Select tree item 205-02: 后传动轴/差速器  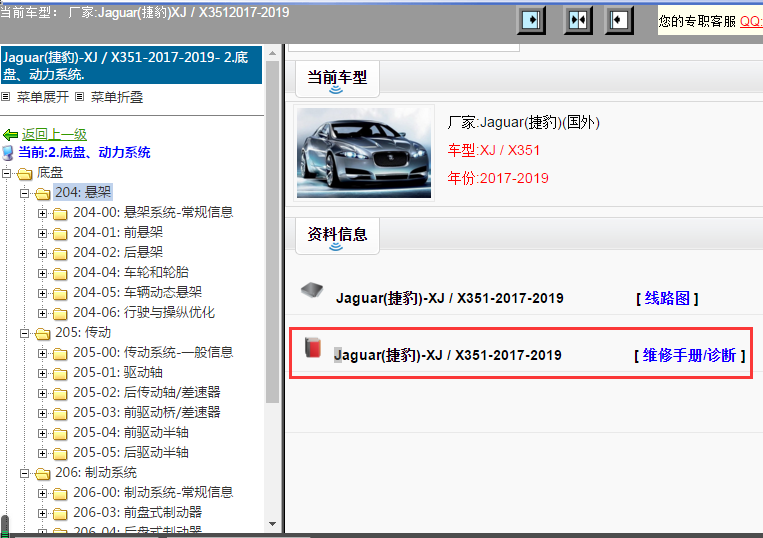point(147,392)
